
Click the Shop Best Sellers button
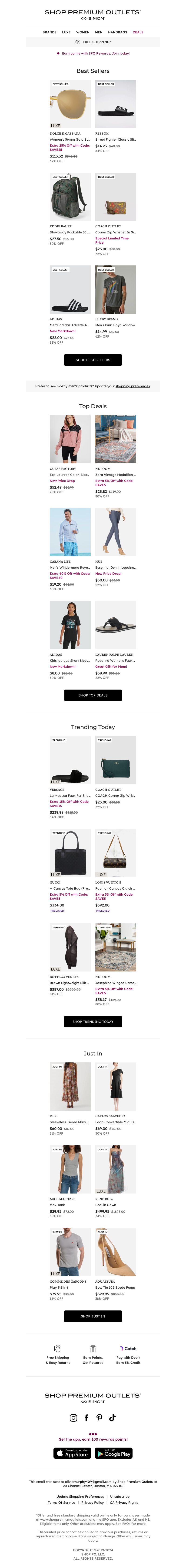click(x=93, y=360)
